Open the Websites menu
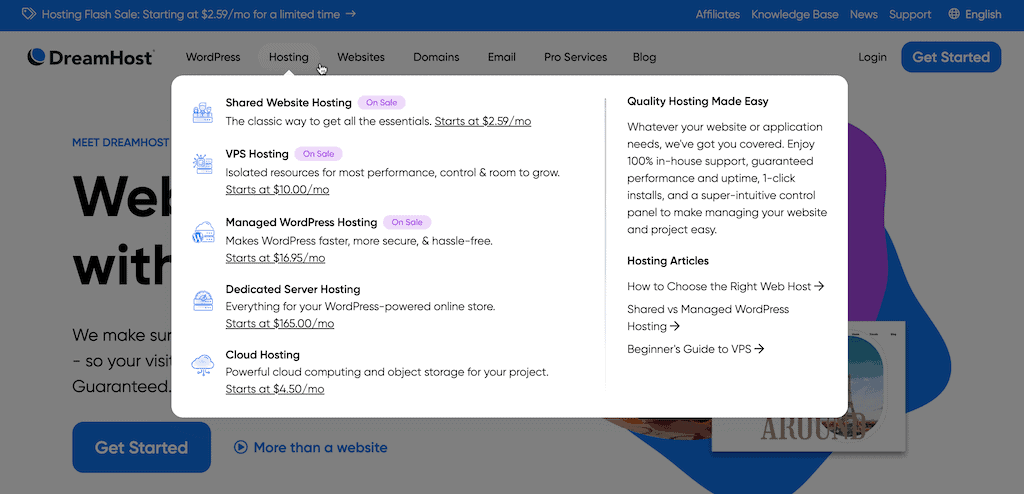Image resolution: width=1024 pixels, height=494 pixels. coord(360,58)
